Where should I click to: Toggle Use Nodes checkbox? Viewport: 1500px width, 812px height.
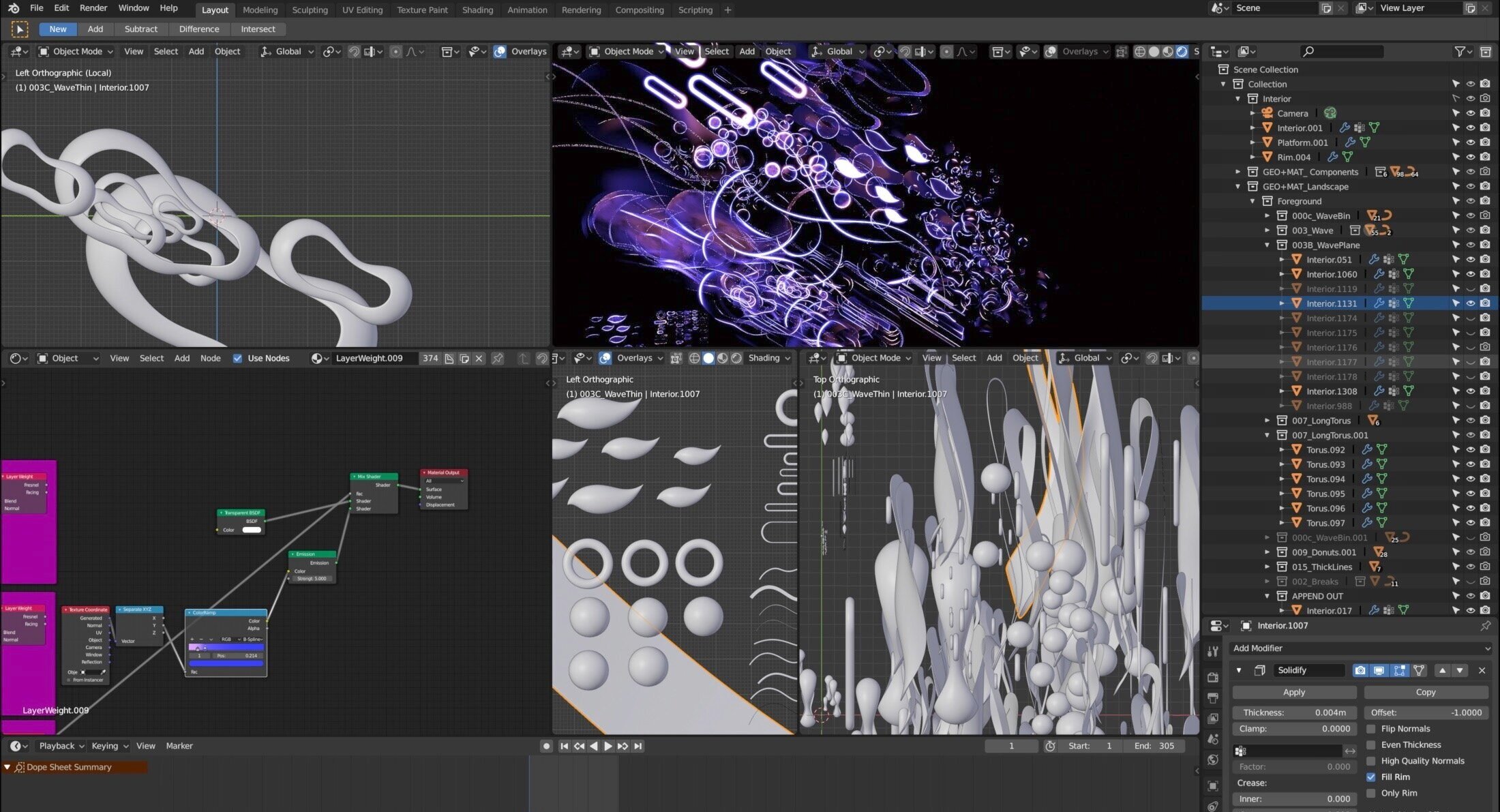click(x=237, y=358)
